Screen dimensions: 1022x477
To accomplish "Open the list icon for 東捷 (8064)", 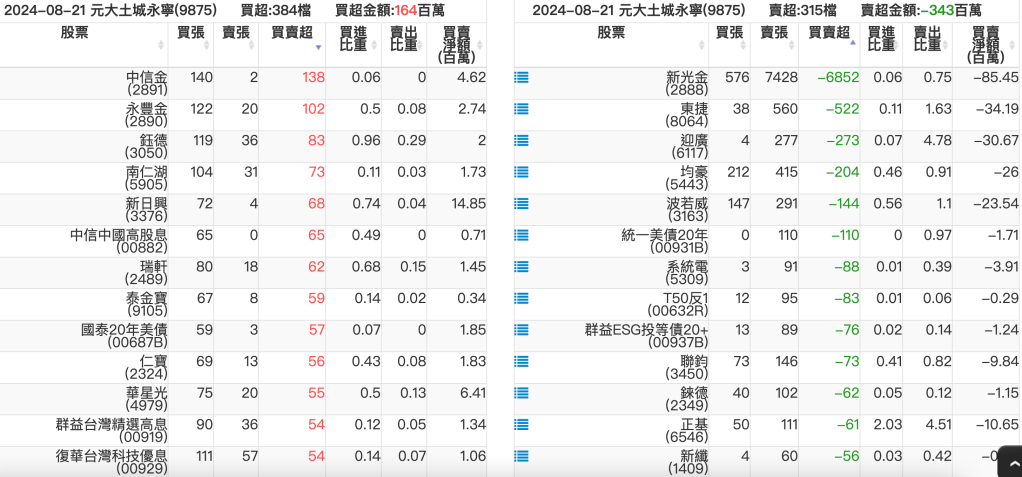I will [521, 109].
